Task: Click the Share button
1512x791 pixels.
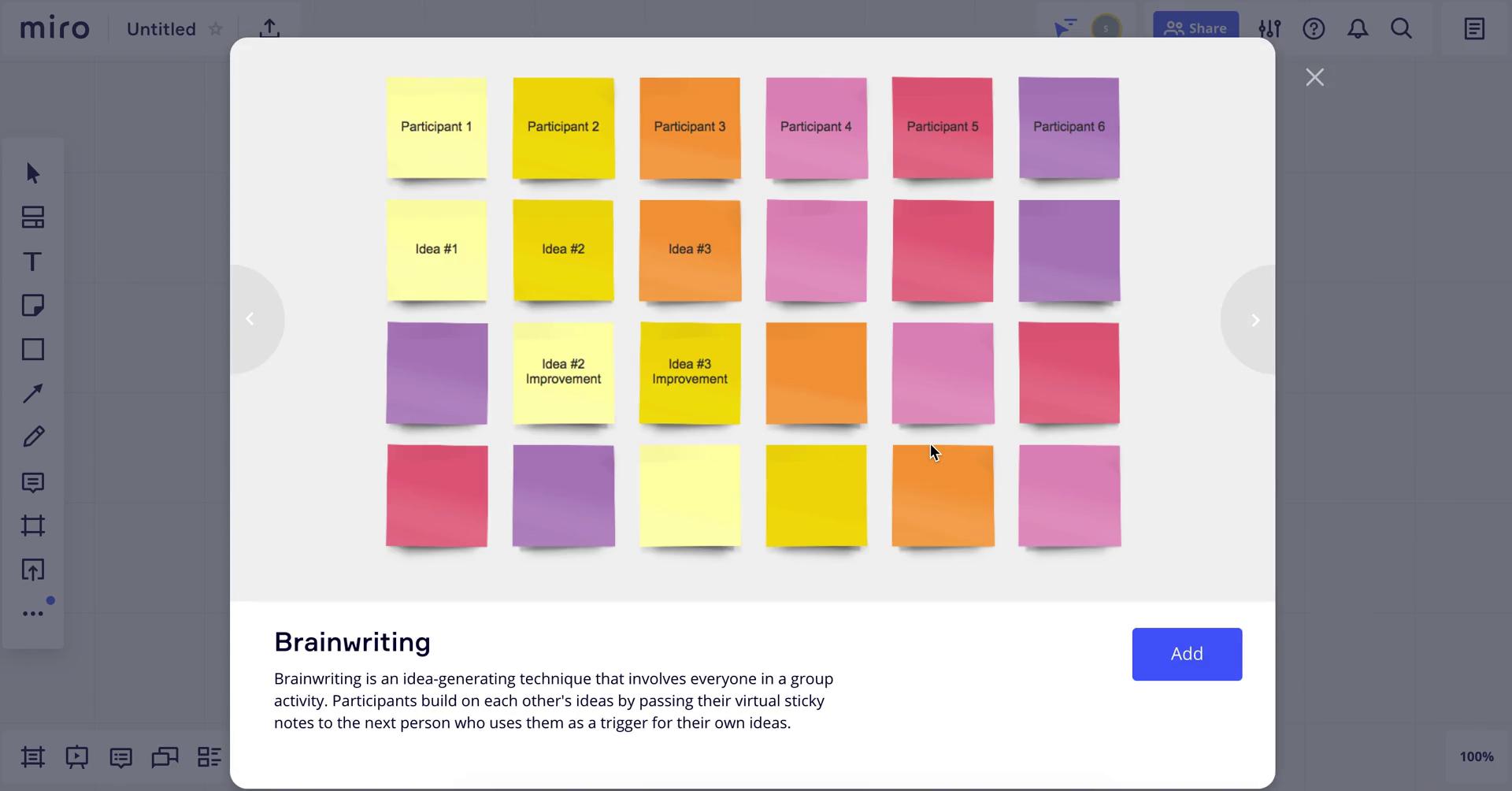Action: point(1195,28)
